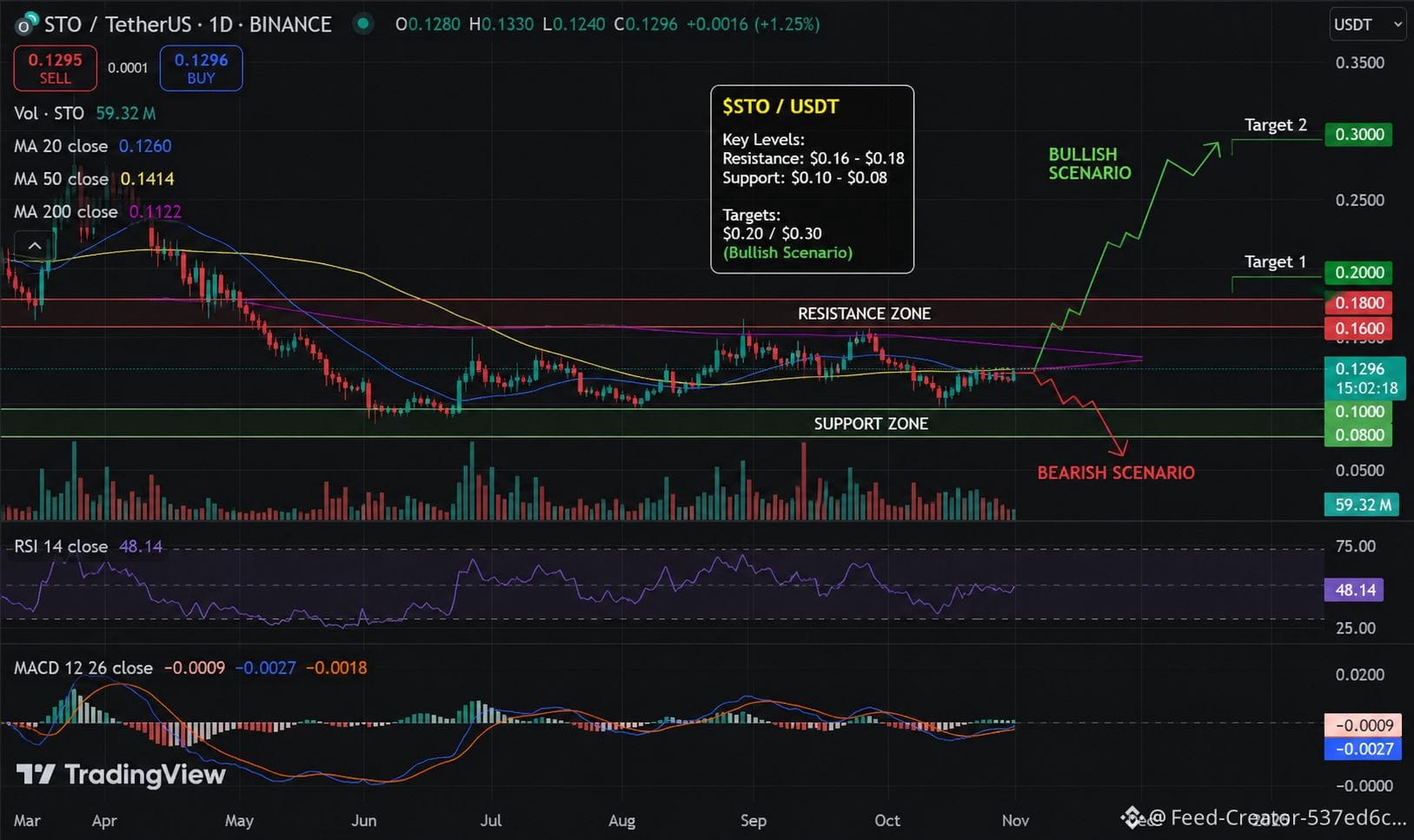Screen dimensions: 1414x840
Task: Click the 0.0200 MACD scale value
Action: tap(1360, 674)
